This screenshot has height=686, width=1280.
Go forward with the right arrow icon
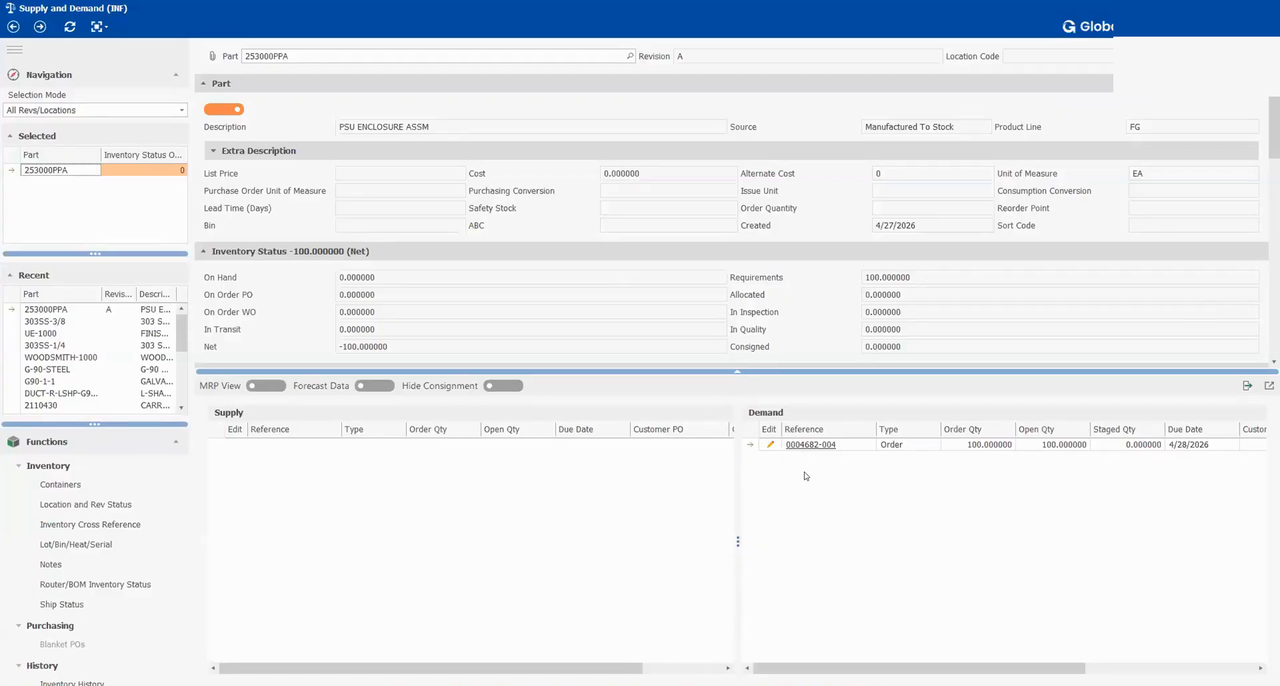tap(40, 27)
